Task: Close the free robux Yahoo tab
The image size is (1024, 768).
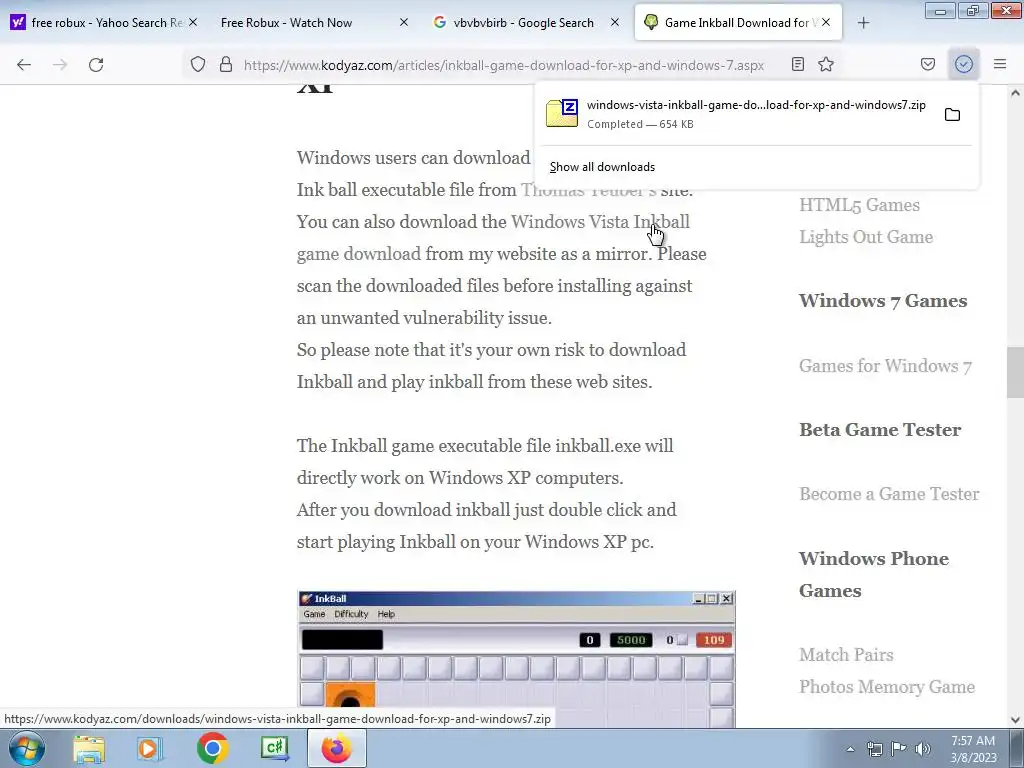Action: coord(193,23)
